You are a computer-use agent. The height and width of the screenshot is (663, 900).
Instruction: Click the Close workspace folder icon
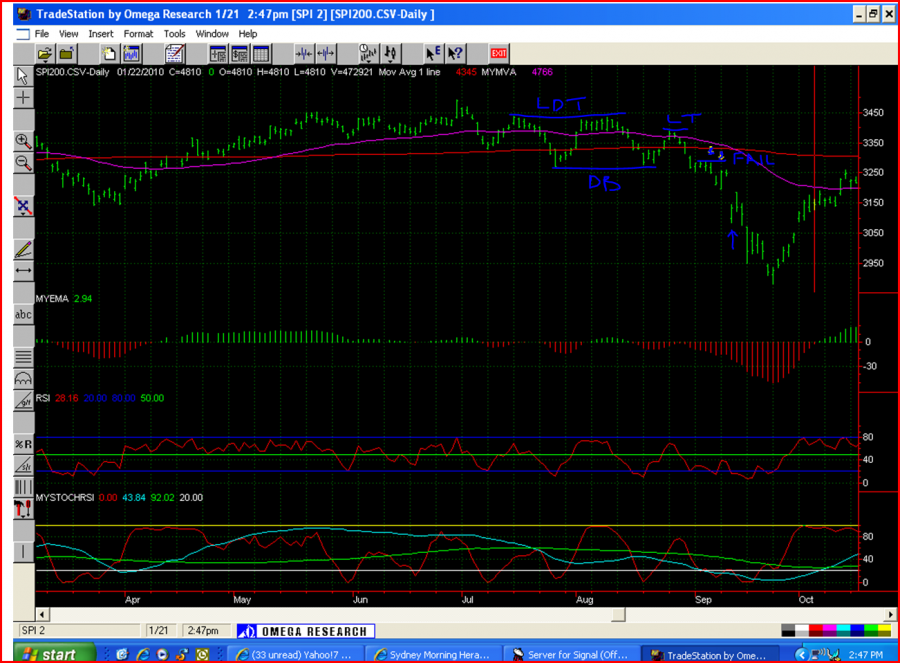click(x=67, y=54)
